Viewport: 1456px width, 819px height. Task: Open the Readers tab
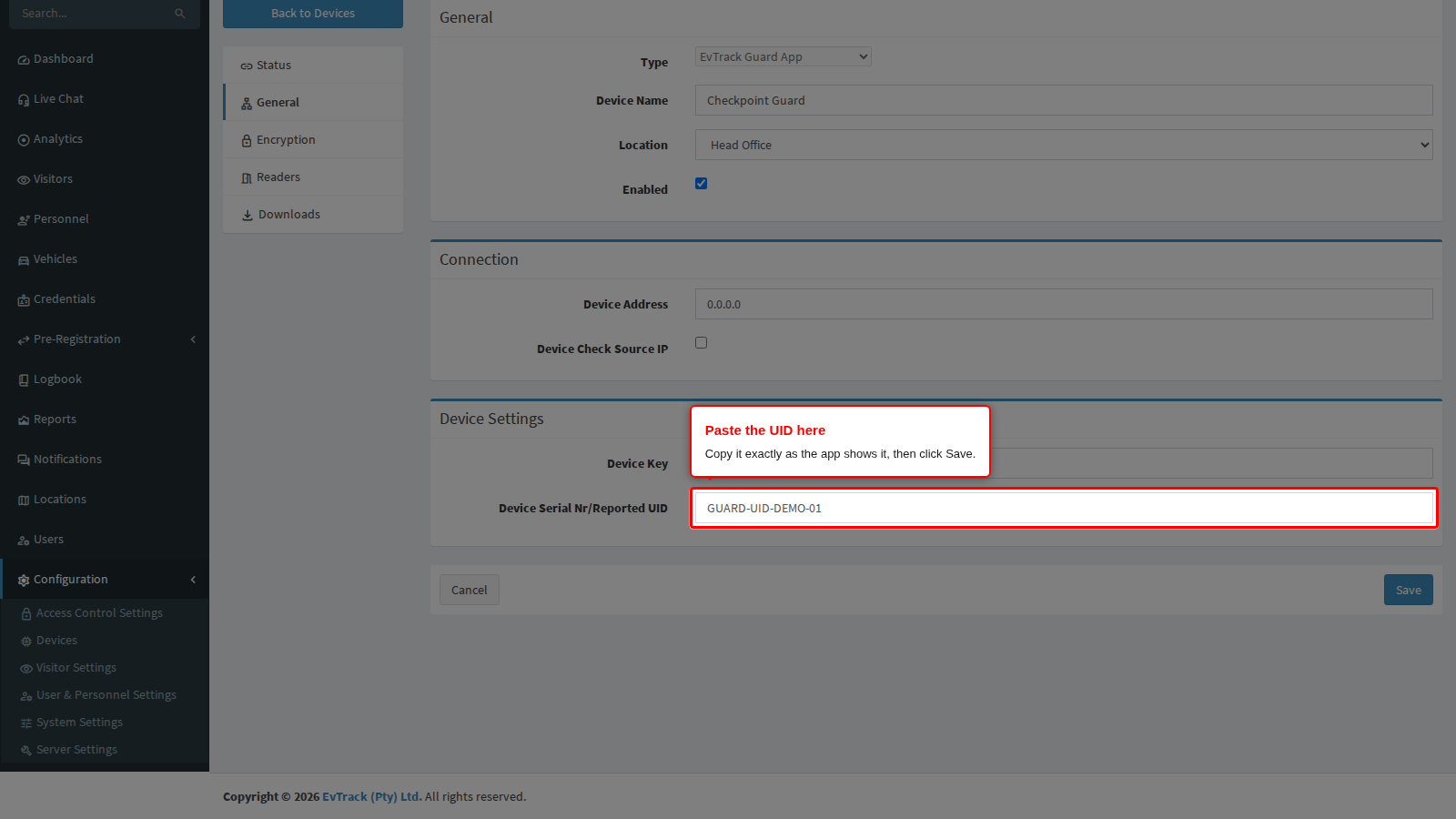(313, 177)
